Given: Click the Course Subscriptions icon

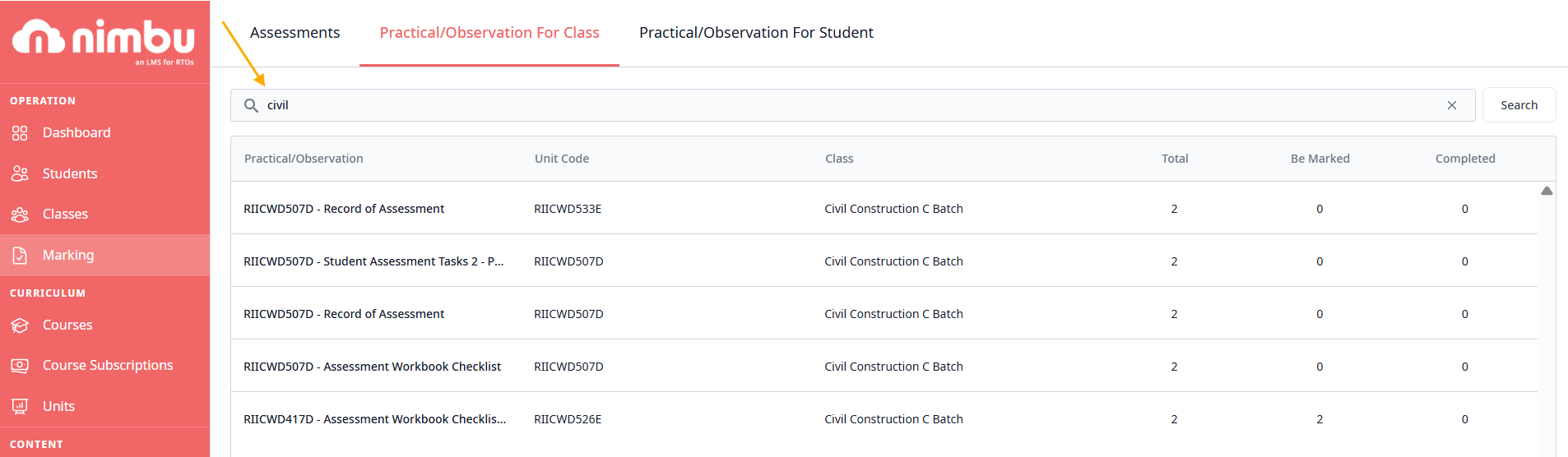Looking at the screenshot, I should click(20, 366).
